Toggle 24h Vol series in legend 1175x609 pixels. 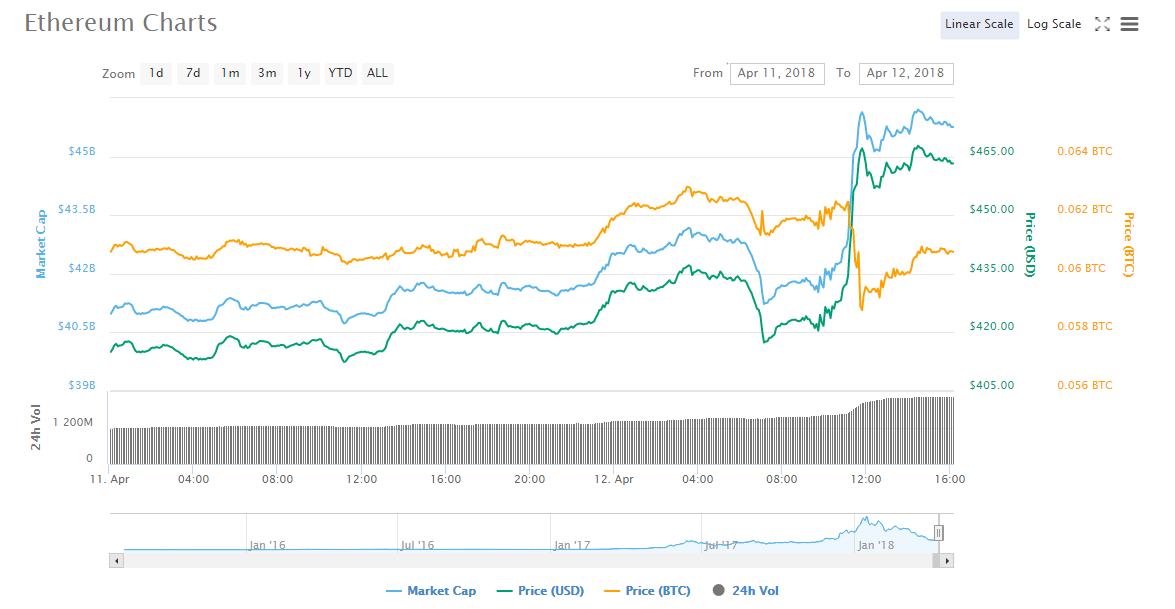point(746,591)
